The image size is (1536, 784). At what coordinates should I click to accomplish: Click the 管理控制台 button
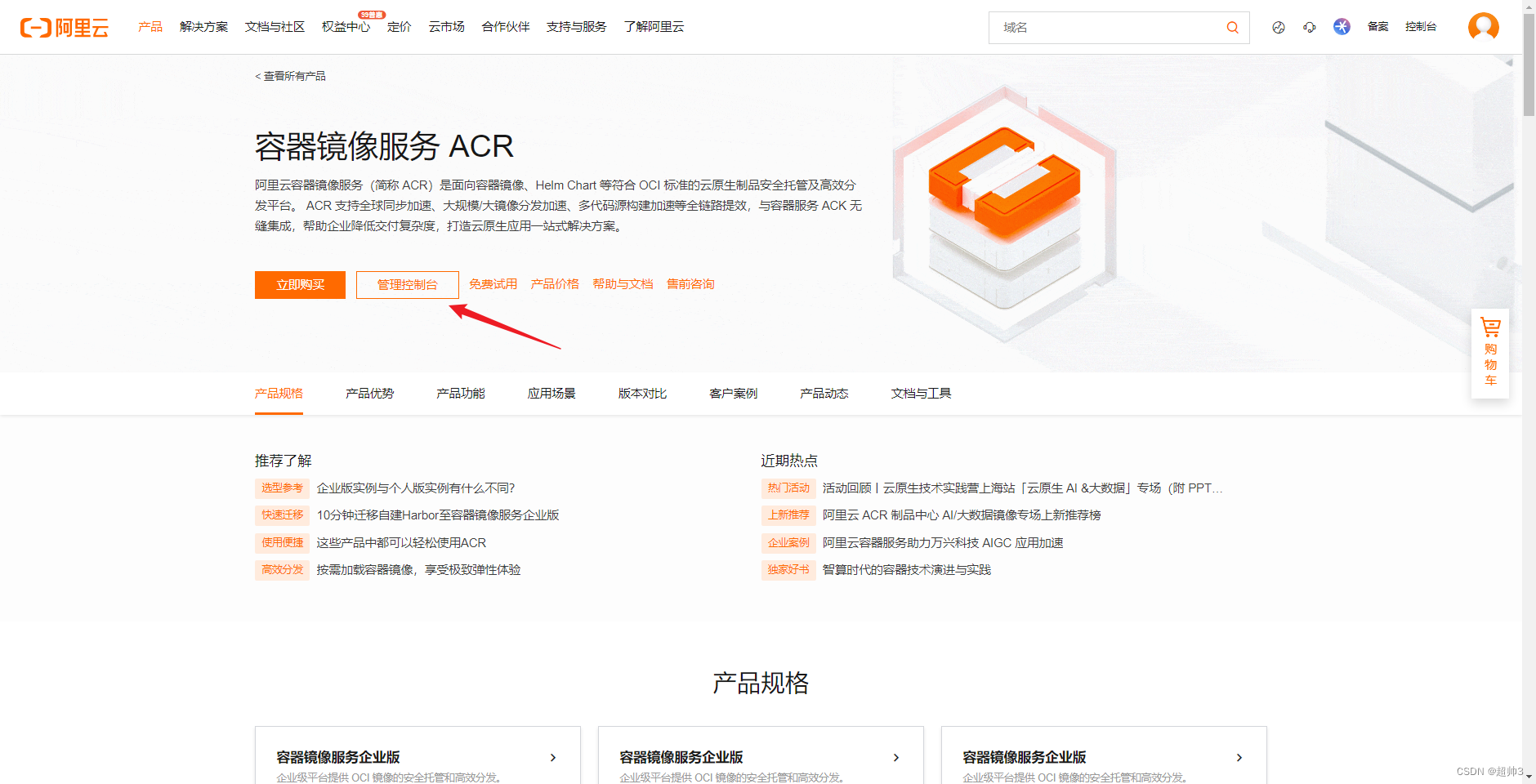pos(407,285)
